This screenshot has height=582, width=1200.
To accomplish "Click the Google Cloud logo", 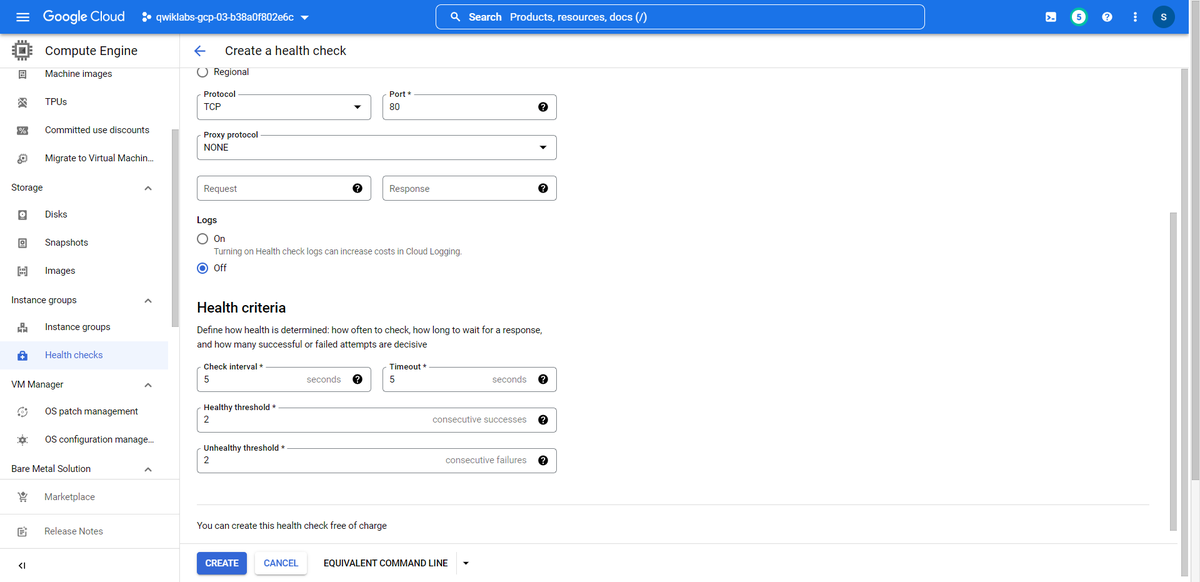I will coord(84,17).
